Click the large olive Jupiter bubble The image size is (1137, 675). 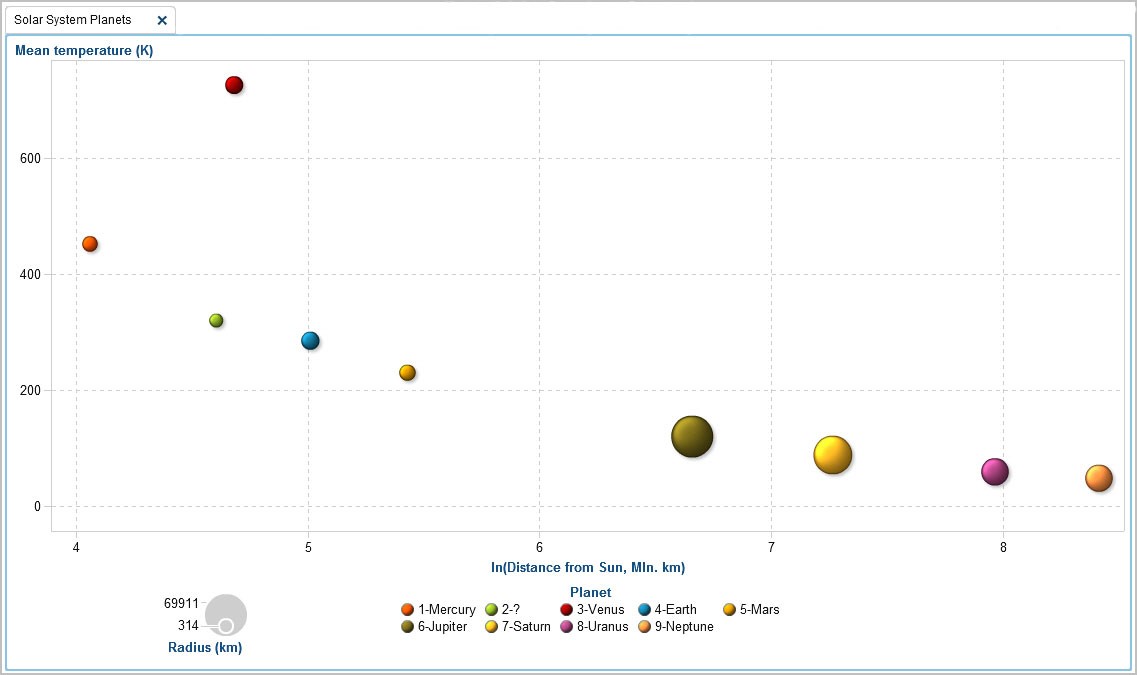coord(692,436)
